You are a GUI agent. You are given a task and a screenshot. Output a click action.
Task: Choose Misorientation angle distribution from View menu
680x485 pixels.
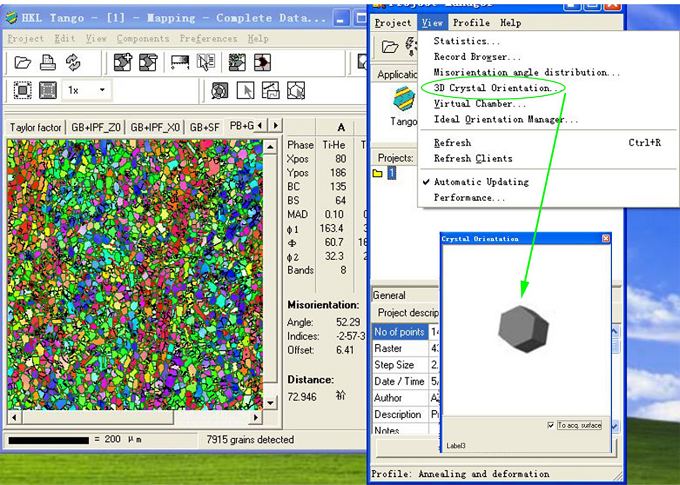point(526,72)
